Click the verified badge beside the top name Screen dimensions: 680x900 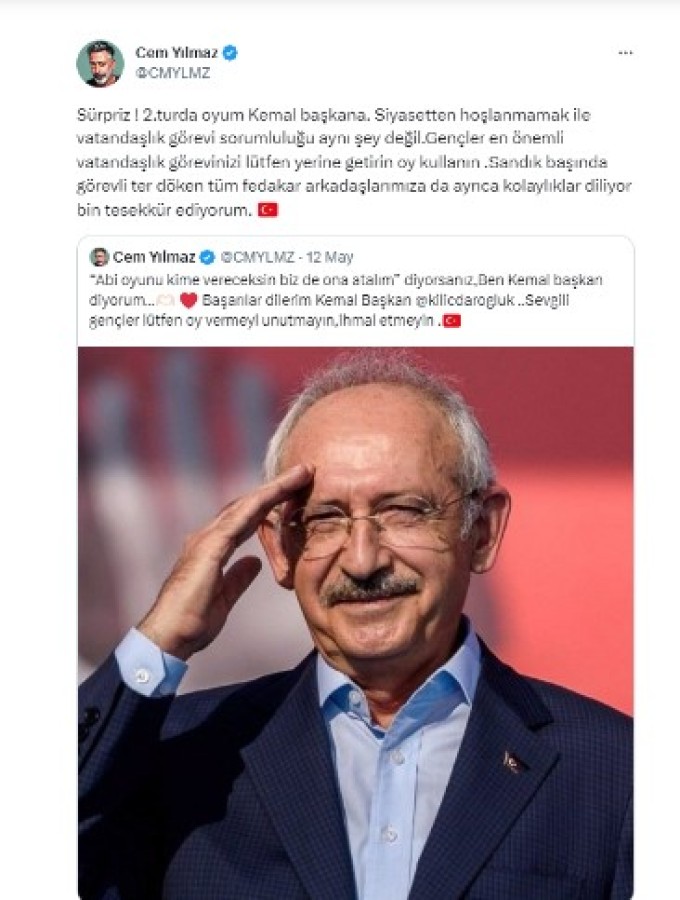230,53
